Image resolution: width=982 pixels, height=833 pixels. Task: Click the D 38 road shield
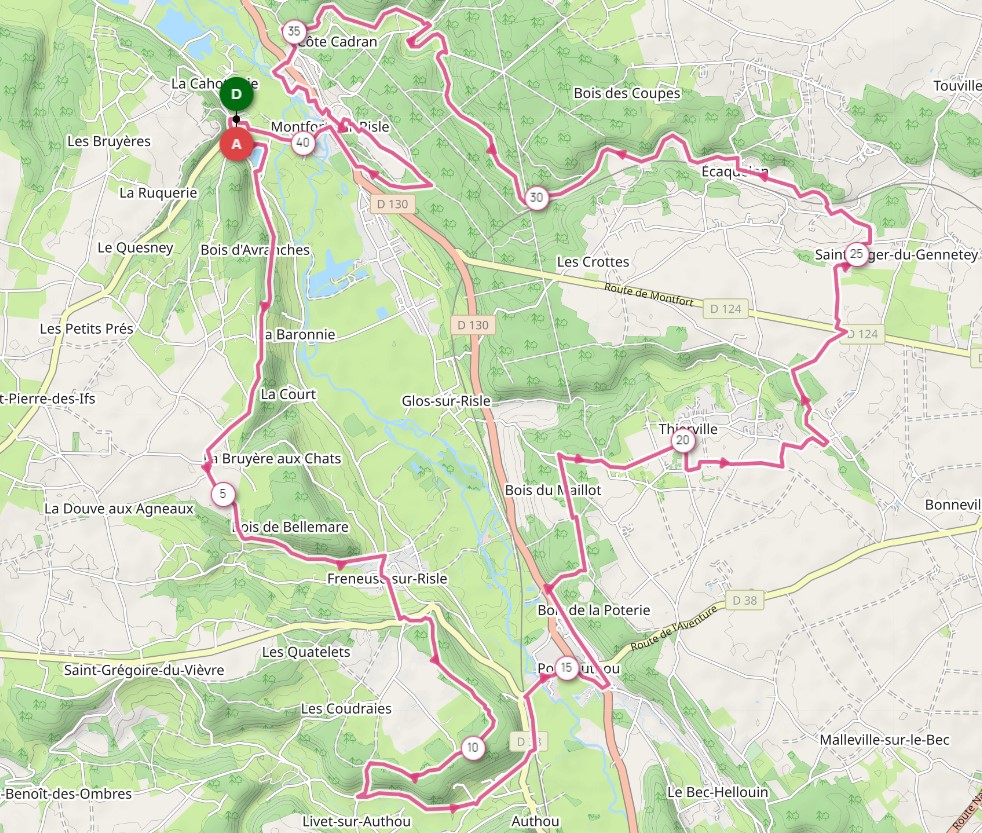tap(745, 600)
